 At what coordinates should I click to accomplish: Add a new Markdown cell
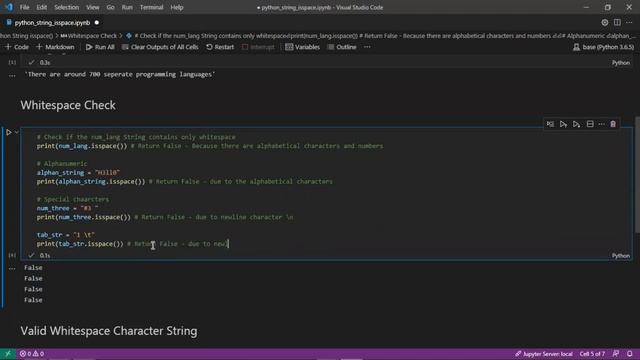click(55, 47)
